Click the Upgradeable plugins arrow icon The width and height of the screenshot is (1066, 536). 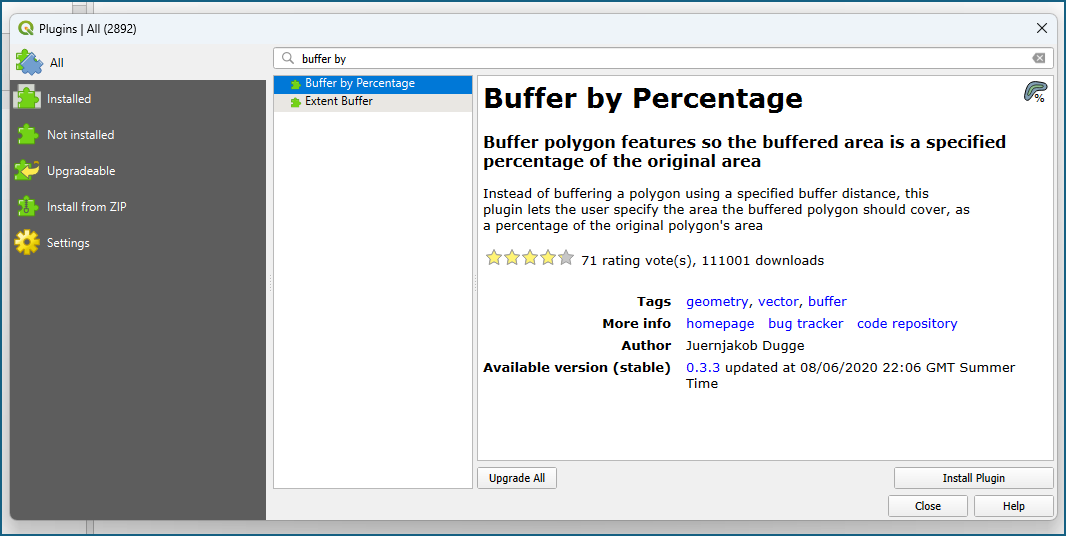(x=27, y=170)
